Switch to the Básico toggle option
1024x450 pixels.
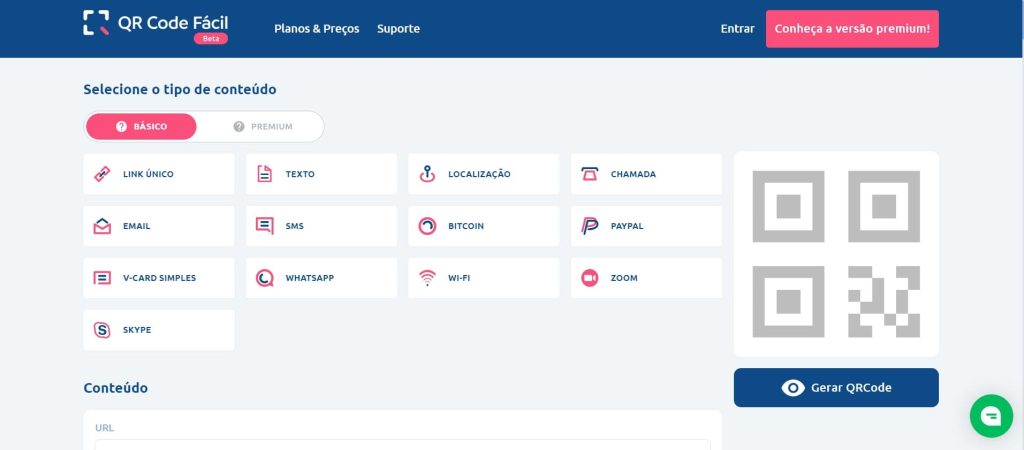[x=141, y=127]
